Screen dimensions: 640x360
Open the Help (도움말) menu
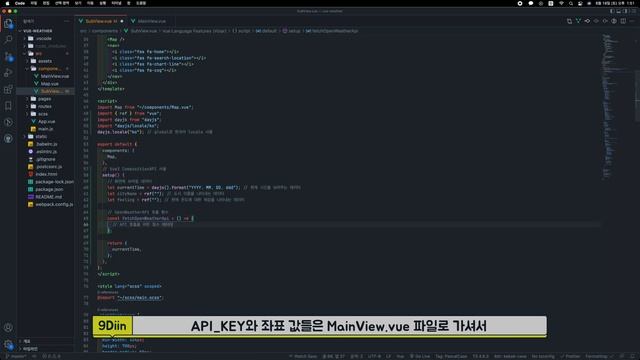click(141, 3)
